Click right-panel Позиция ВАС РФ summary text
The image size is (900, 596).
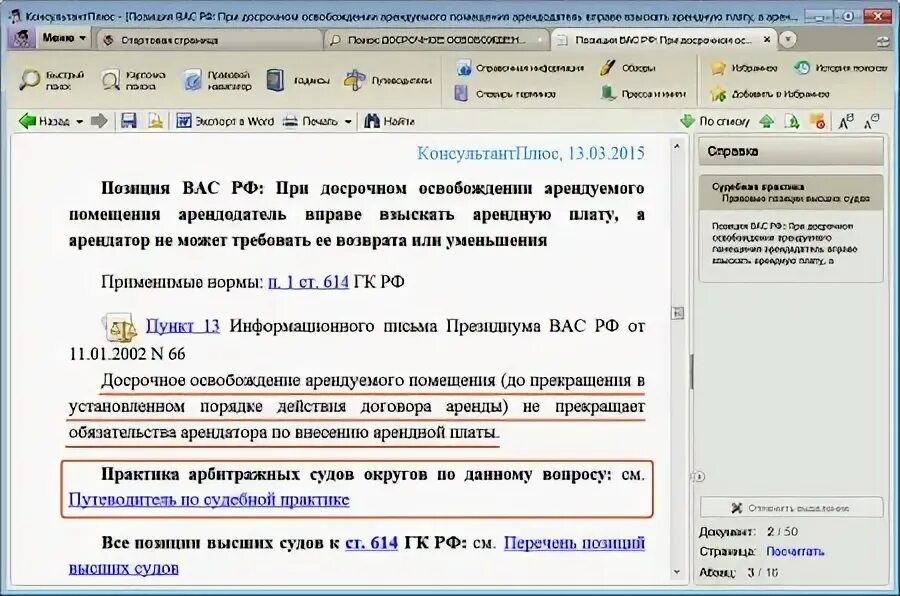click(785, 243)
